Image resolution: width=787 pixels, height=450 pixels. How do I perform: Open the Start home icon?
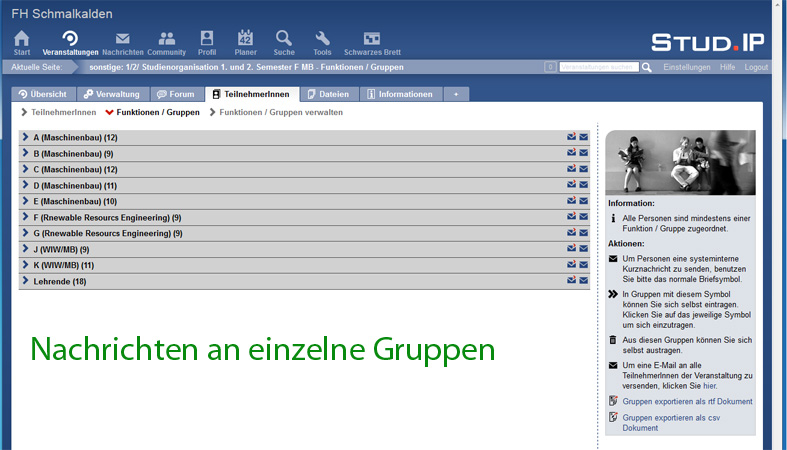(21, 40)
